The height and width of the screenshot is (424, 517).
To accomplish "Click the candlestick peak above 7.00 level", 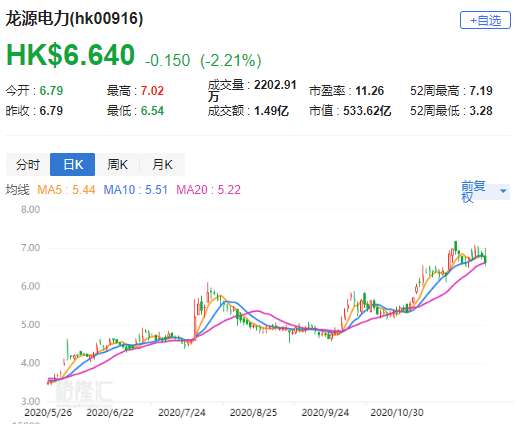I will click(x=456, y=247).
